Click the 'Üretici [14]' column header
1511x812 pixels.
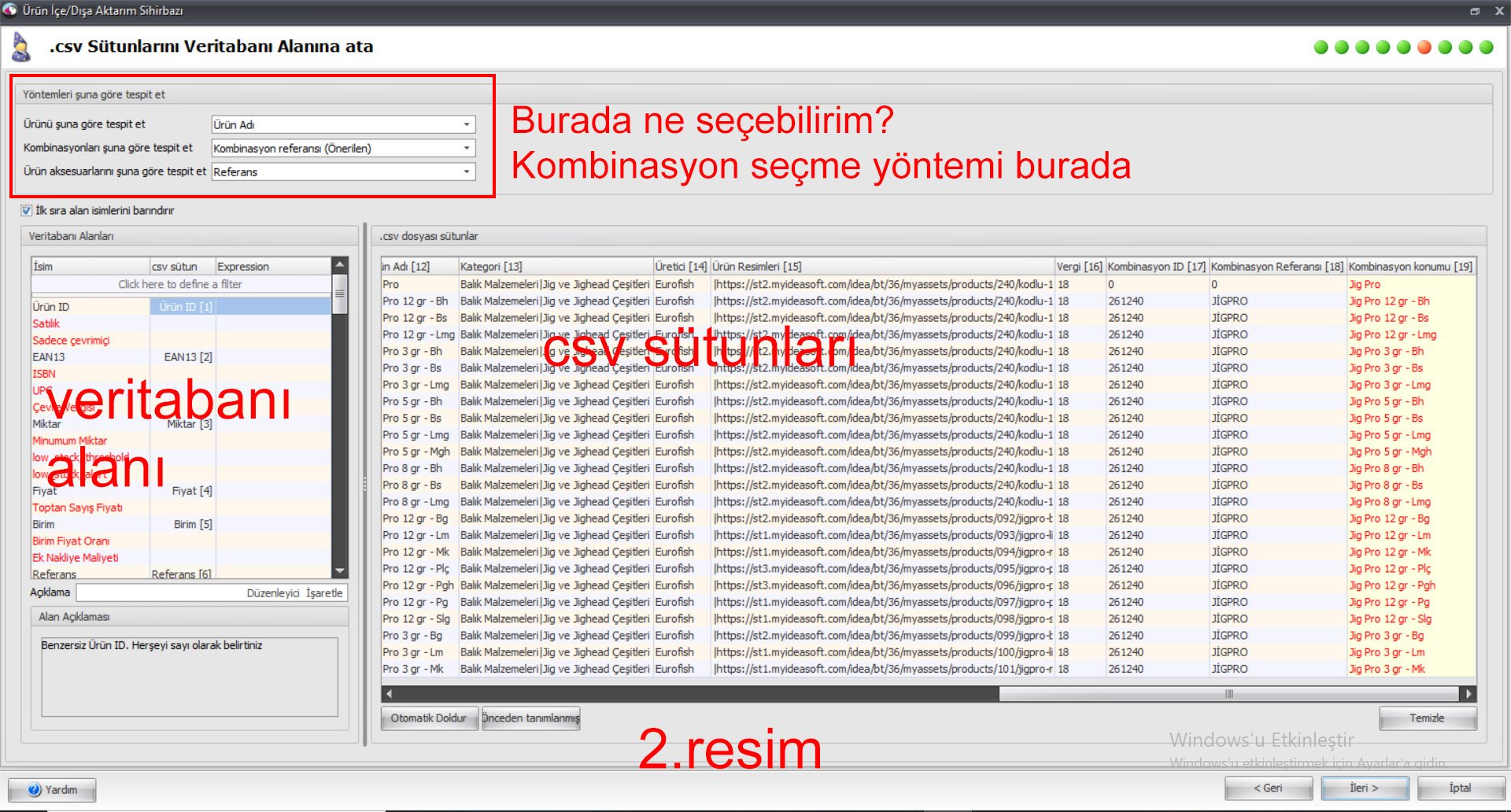tap(682, 267)
